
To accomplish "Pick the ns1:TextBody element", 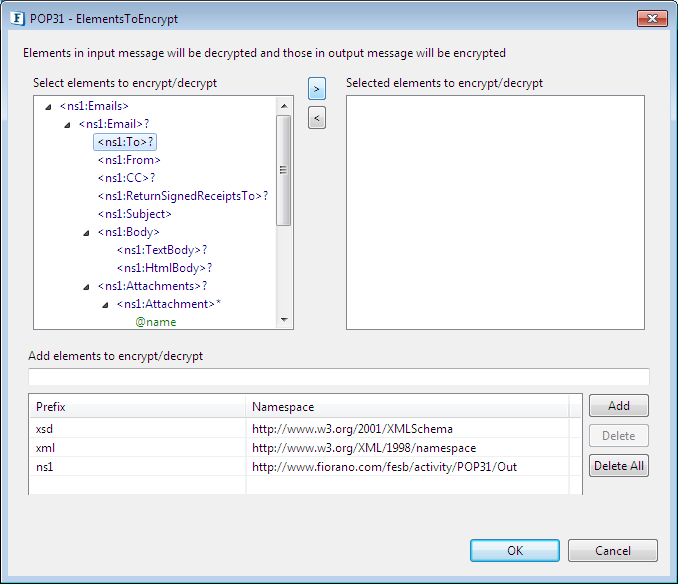I will click(163, 250).
